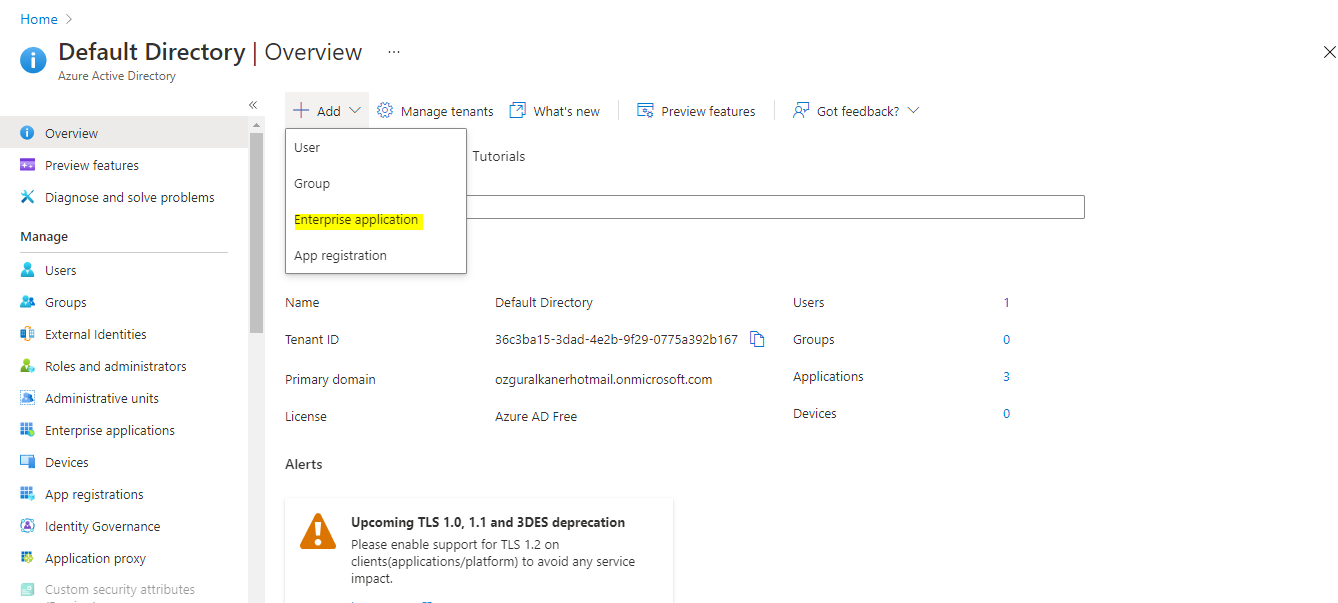1338x603 pixels.
Task: Click the Devices icon in sidebar
Action: coord(27,462)
